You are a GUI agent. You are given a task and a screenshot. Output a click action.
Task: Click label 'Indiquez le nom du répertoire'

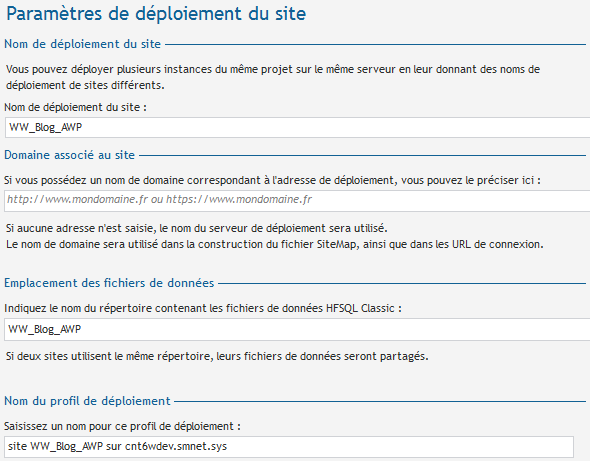(x=202, y=308)
